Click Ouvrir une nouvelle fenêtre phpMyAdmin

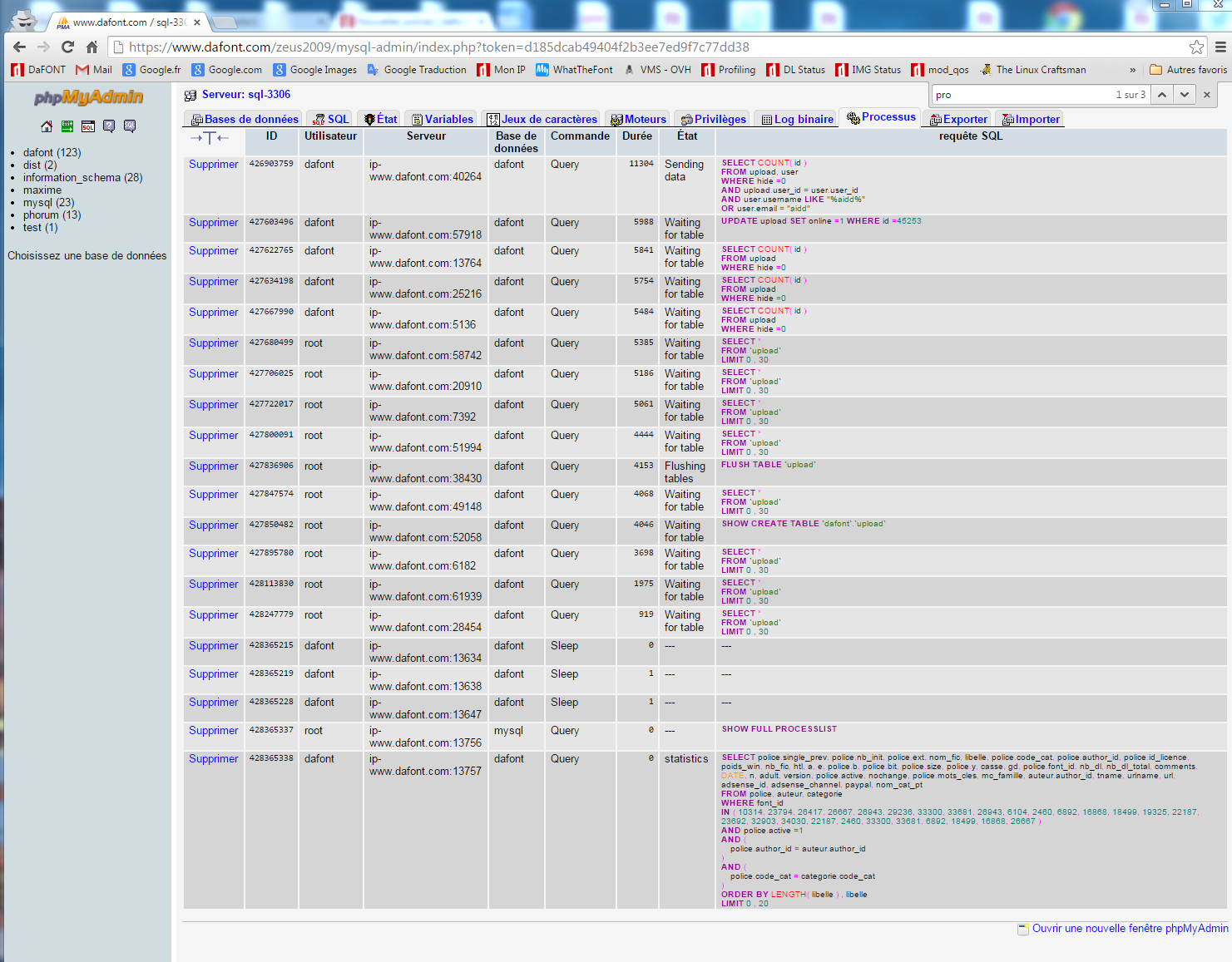tap(1129, 929)
